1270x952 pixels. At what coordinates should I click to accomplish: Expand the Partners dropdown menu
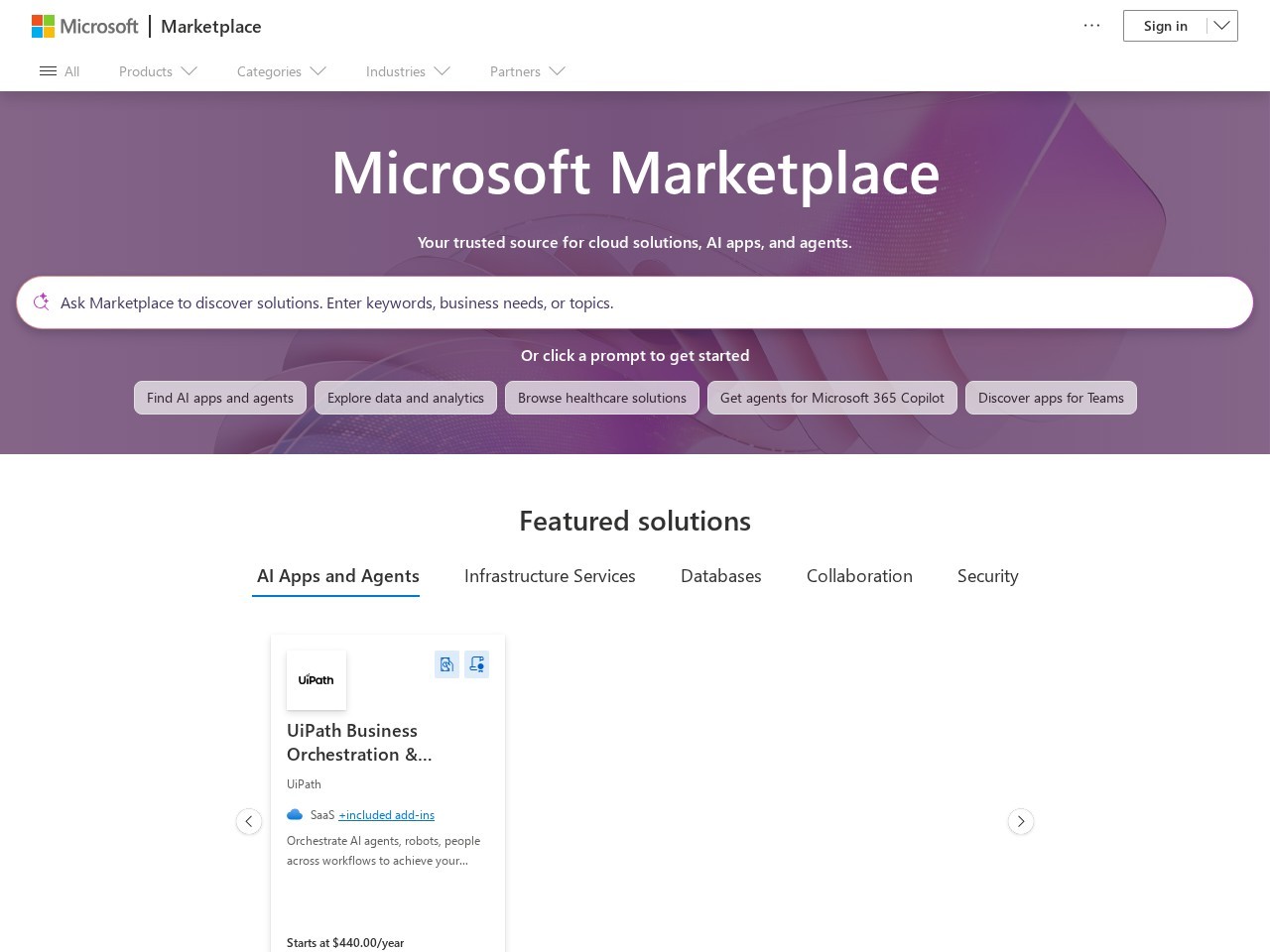(x=528, y=71)
